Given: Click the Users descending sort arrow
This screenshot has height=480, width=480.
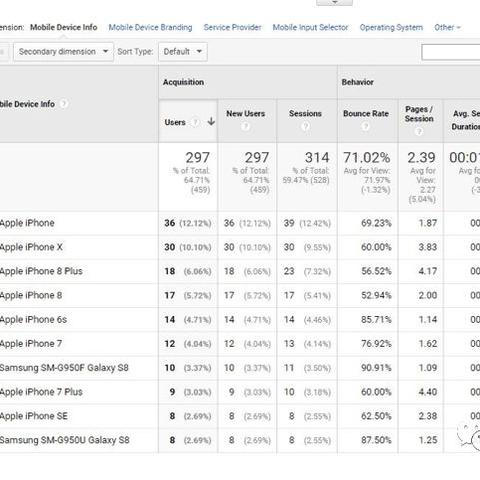Looking at the screenshot, I should pos(211,121).
